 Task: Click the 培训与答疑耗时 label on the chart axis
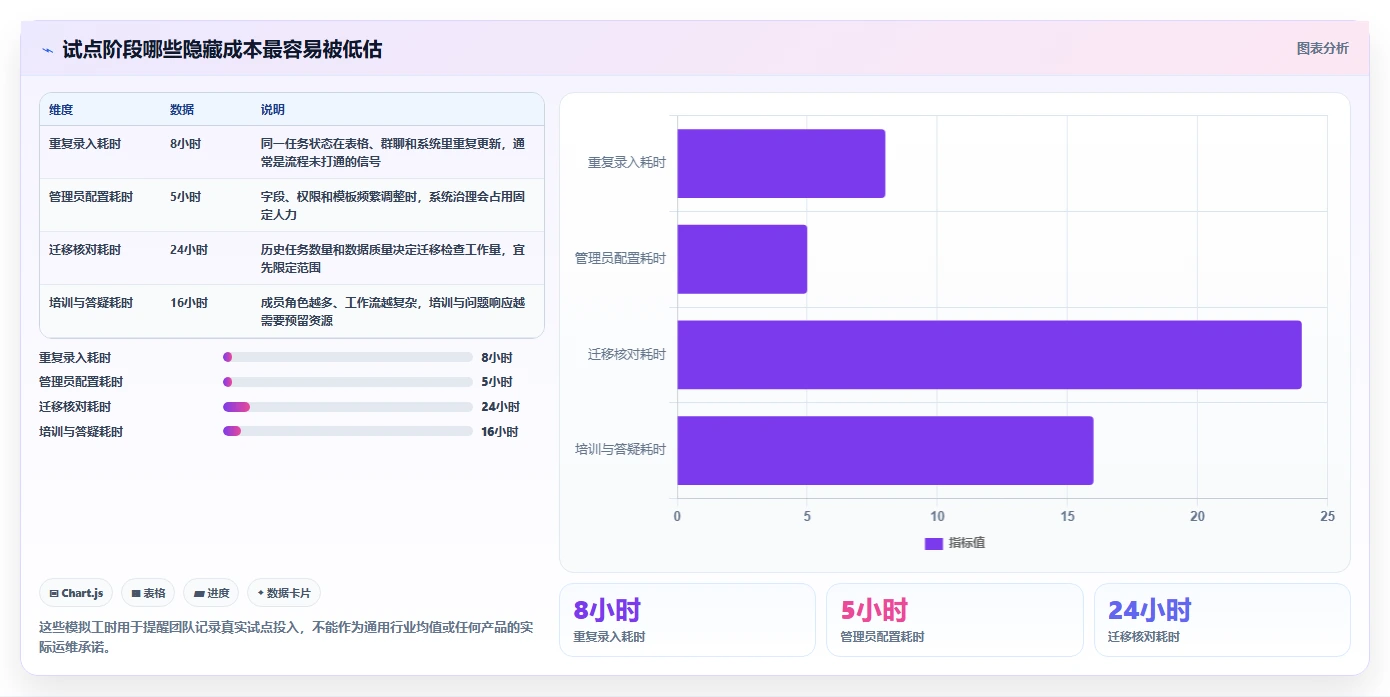point(620,450)
